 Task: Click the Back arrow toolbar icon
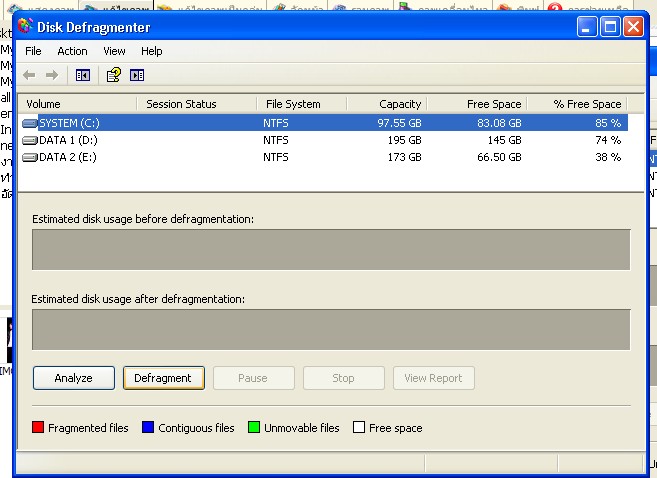[29, 75]
